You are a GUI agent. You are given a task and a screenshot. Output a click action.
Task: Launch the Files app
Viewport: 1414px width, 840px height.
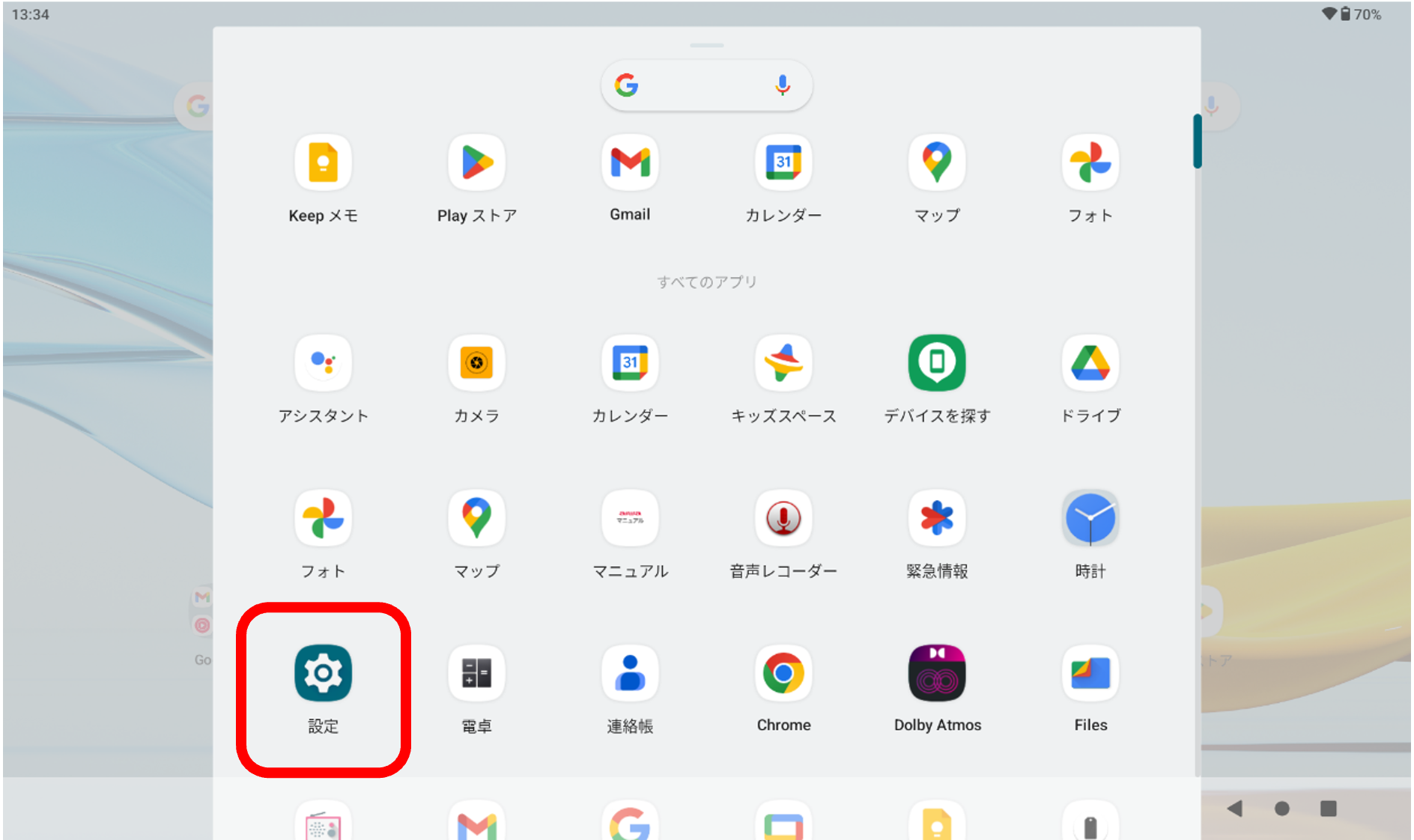pyautogui.click(x=1090, y=672)
